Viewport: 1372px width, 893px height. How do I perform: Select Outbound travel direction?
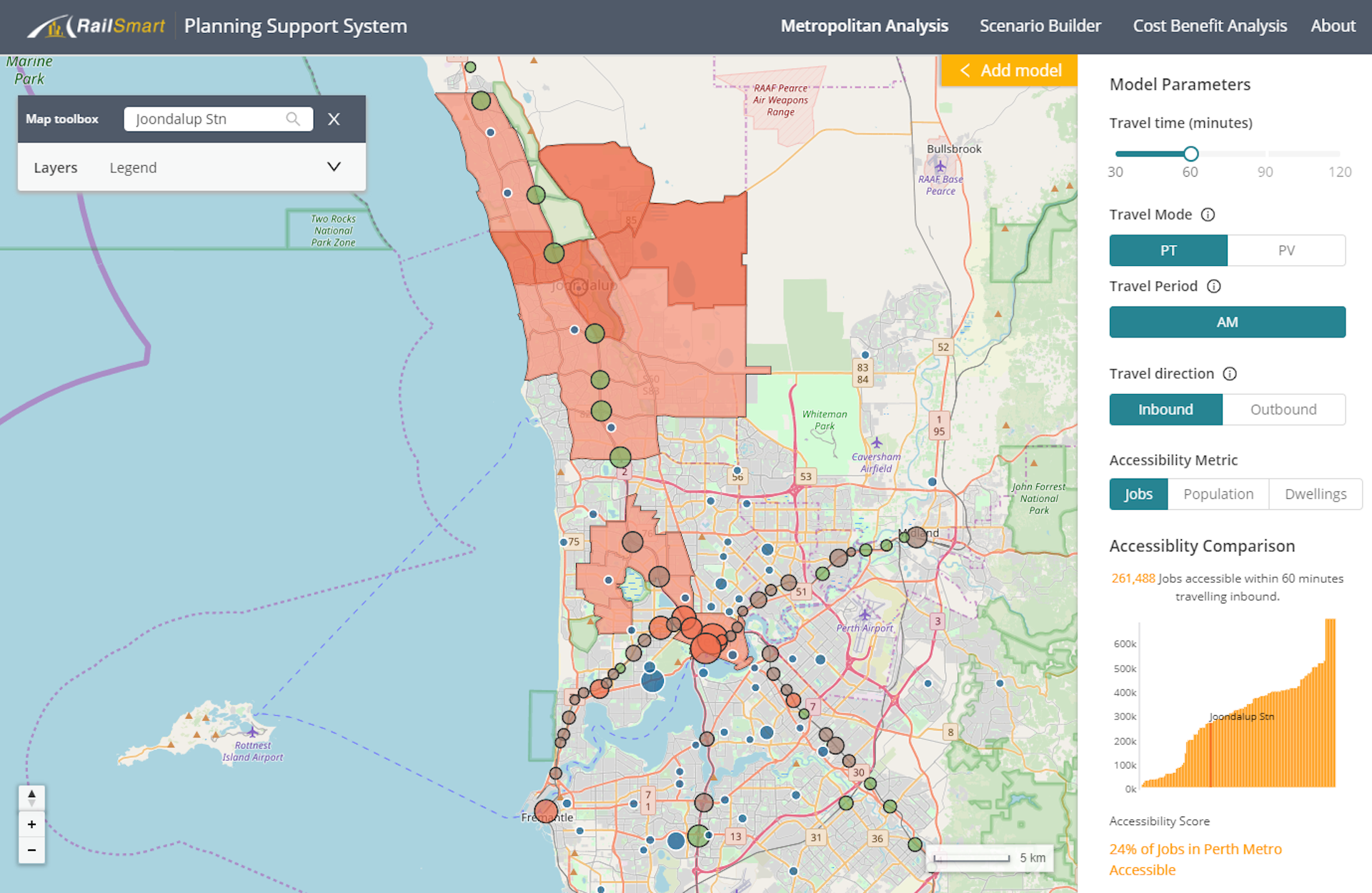click(x=1283, y=410)
